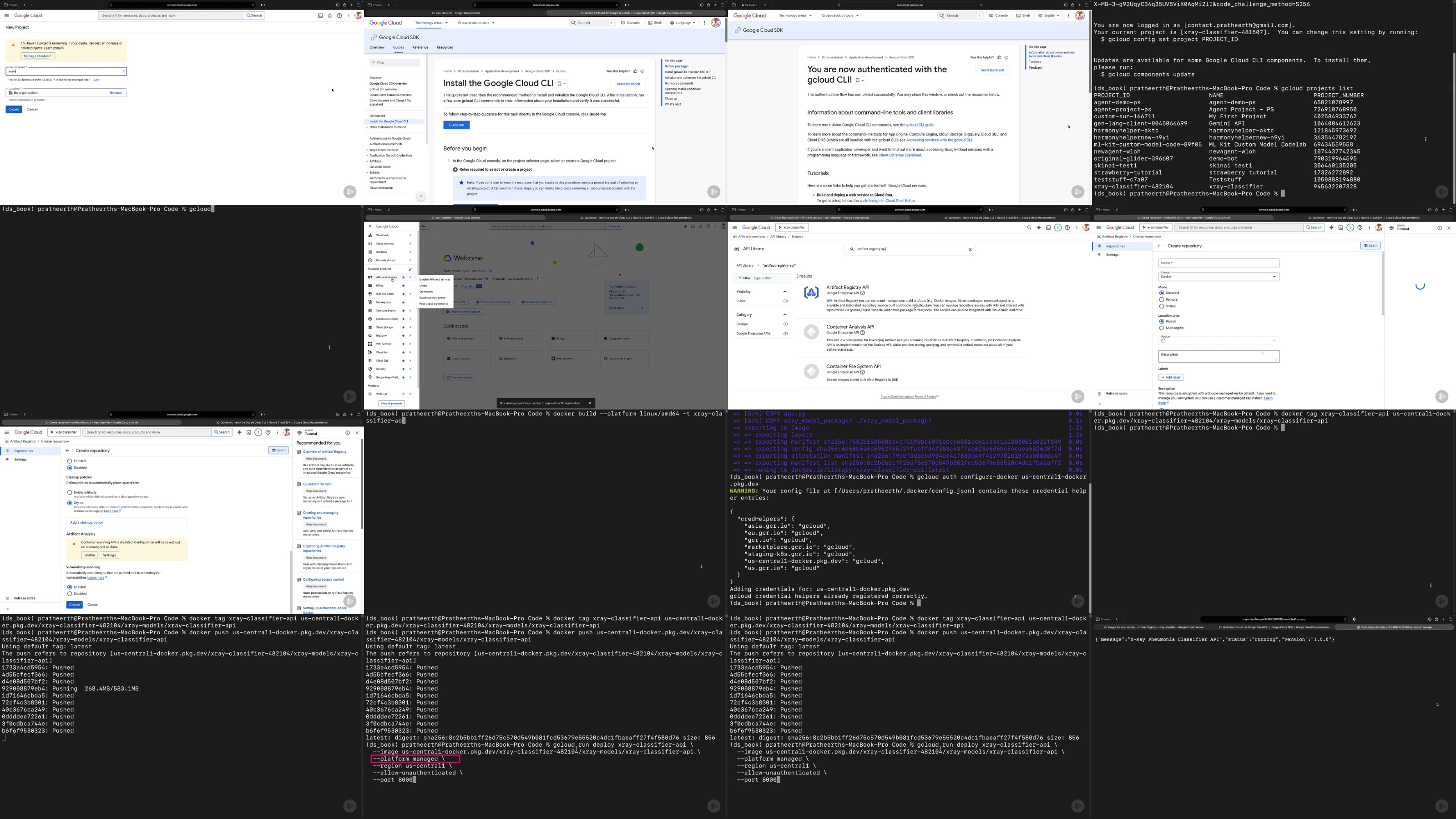
Task: Close the Google Cloud navigation menu with X
Action: pyautogui.click(x=370, y=227)
